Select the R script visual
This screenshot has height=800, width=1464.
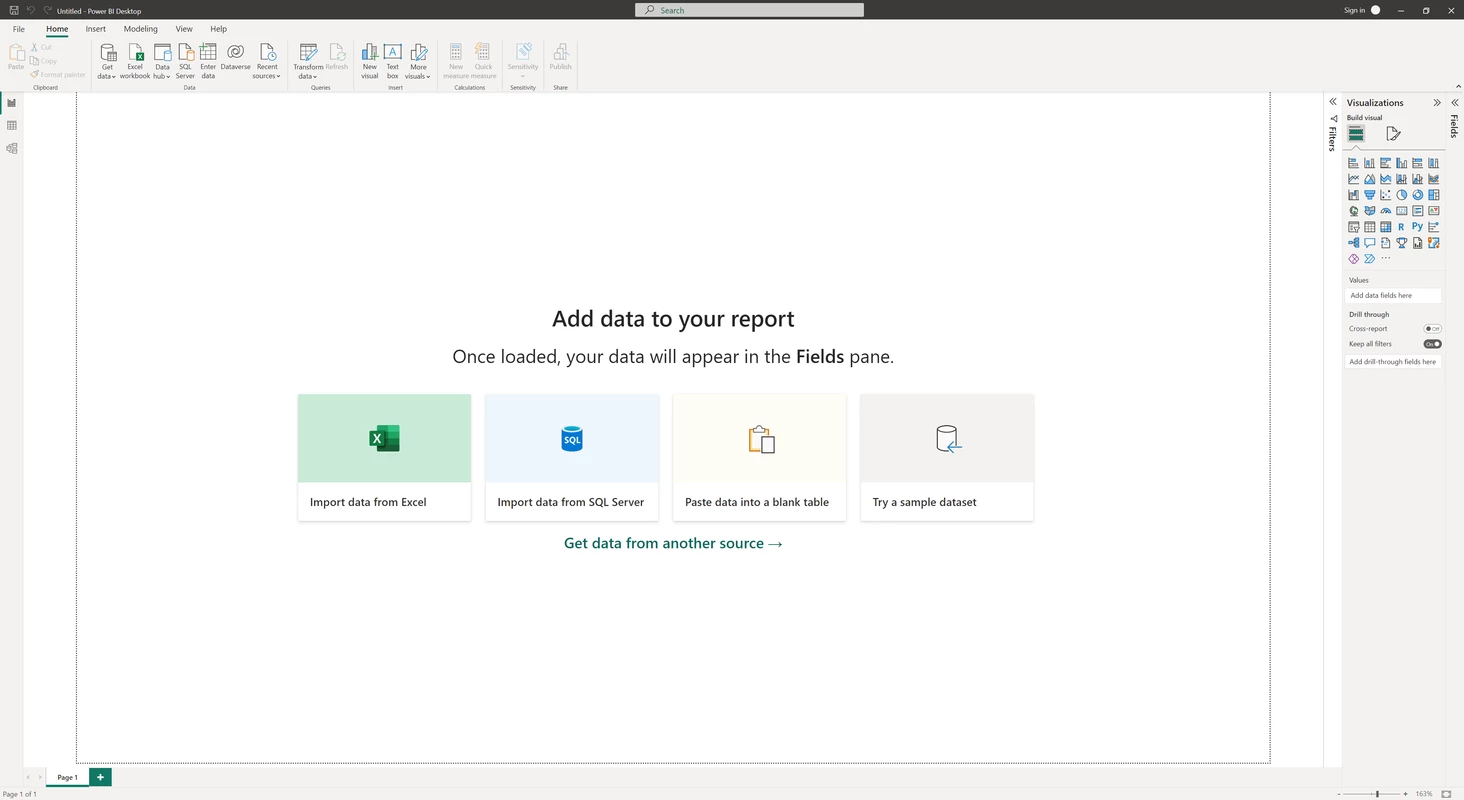1401,227
